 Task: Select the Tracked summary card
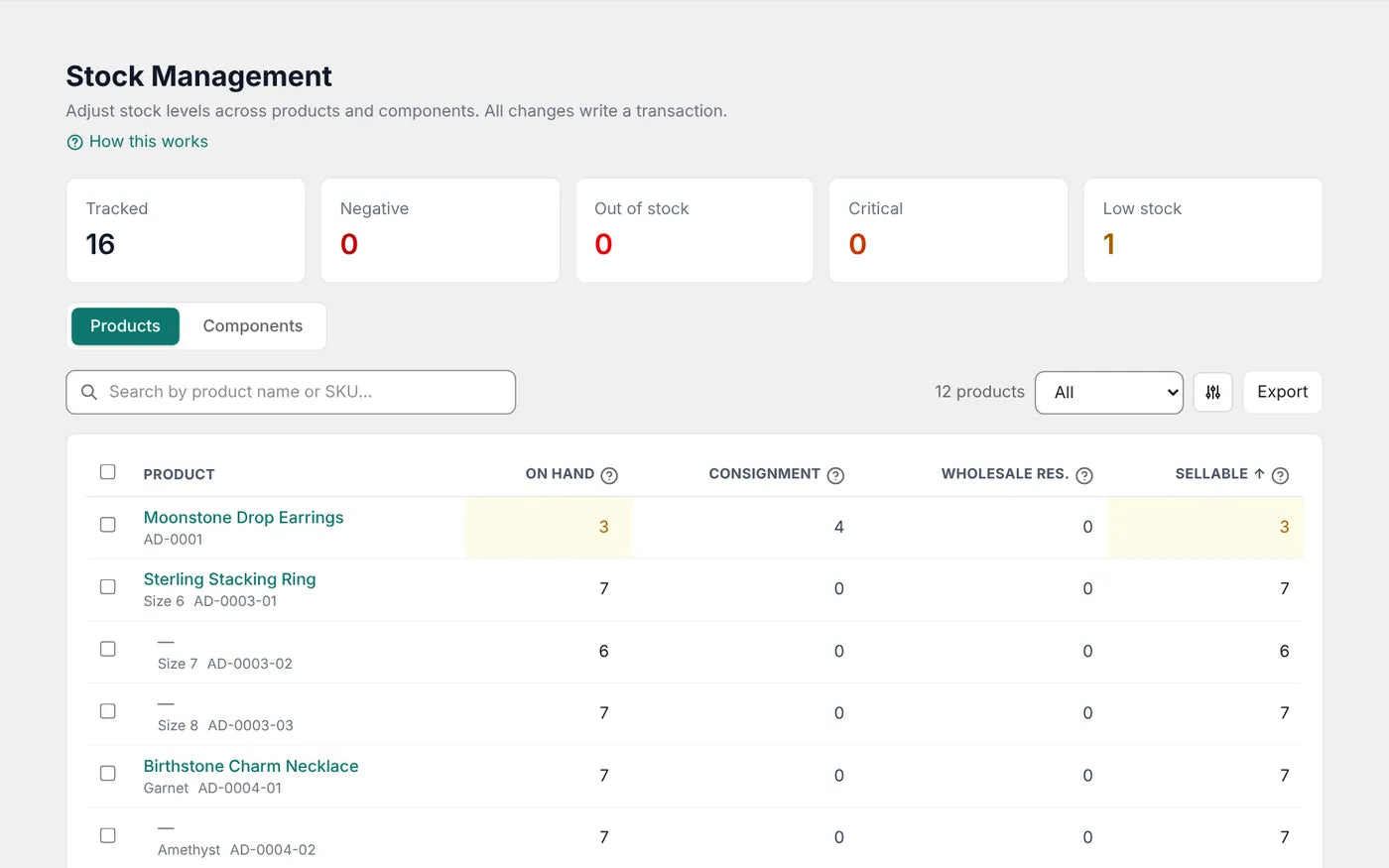[x=186, y=230]
